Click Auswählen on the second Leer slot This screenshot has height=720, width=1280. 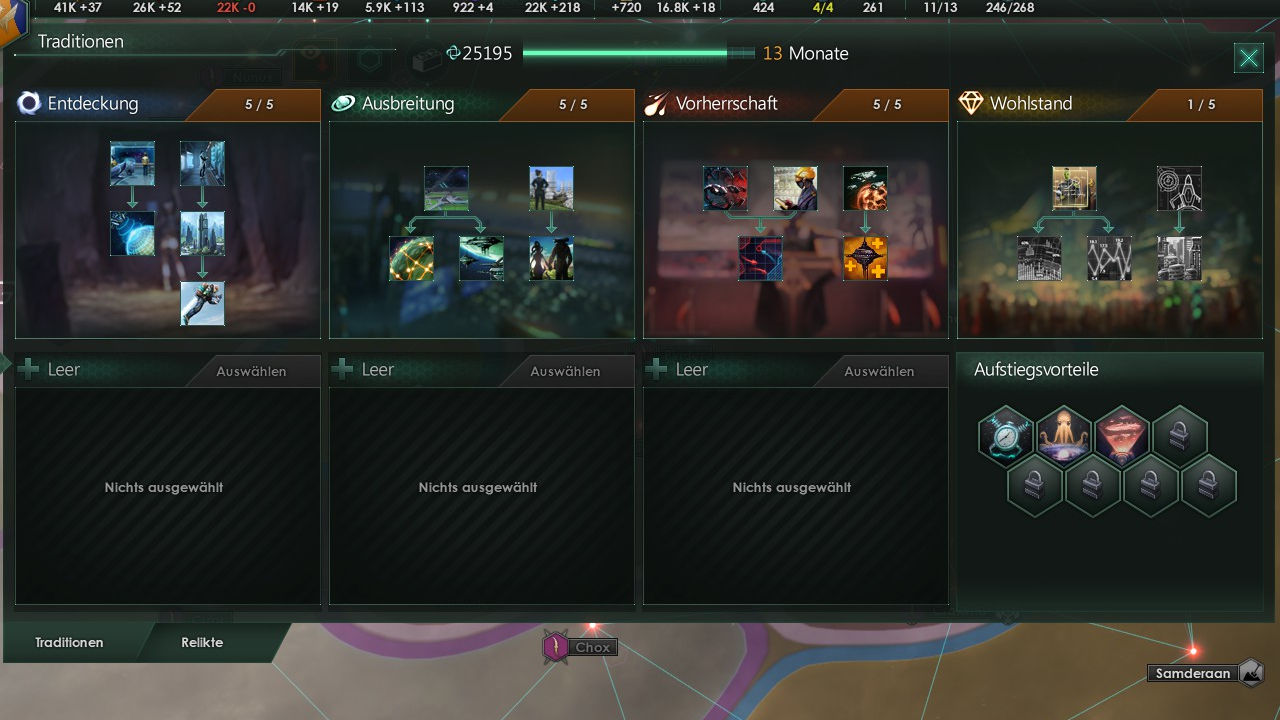(x=565, y=371)
